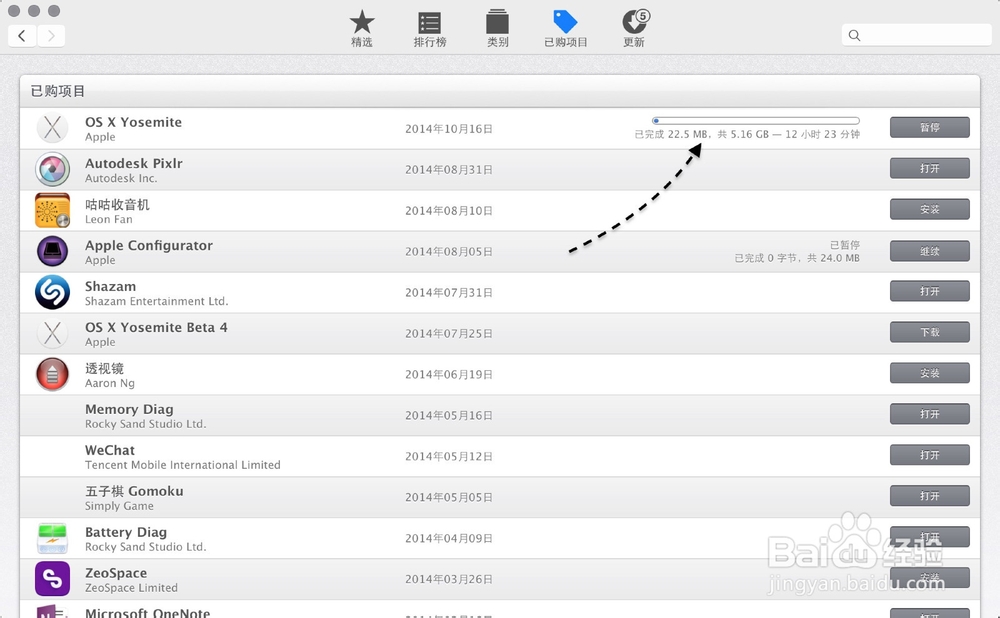Click the Autodesk Pixlr title

tap(134, 163)
